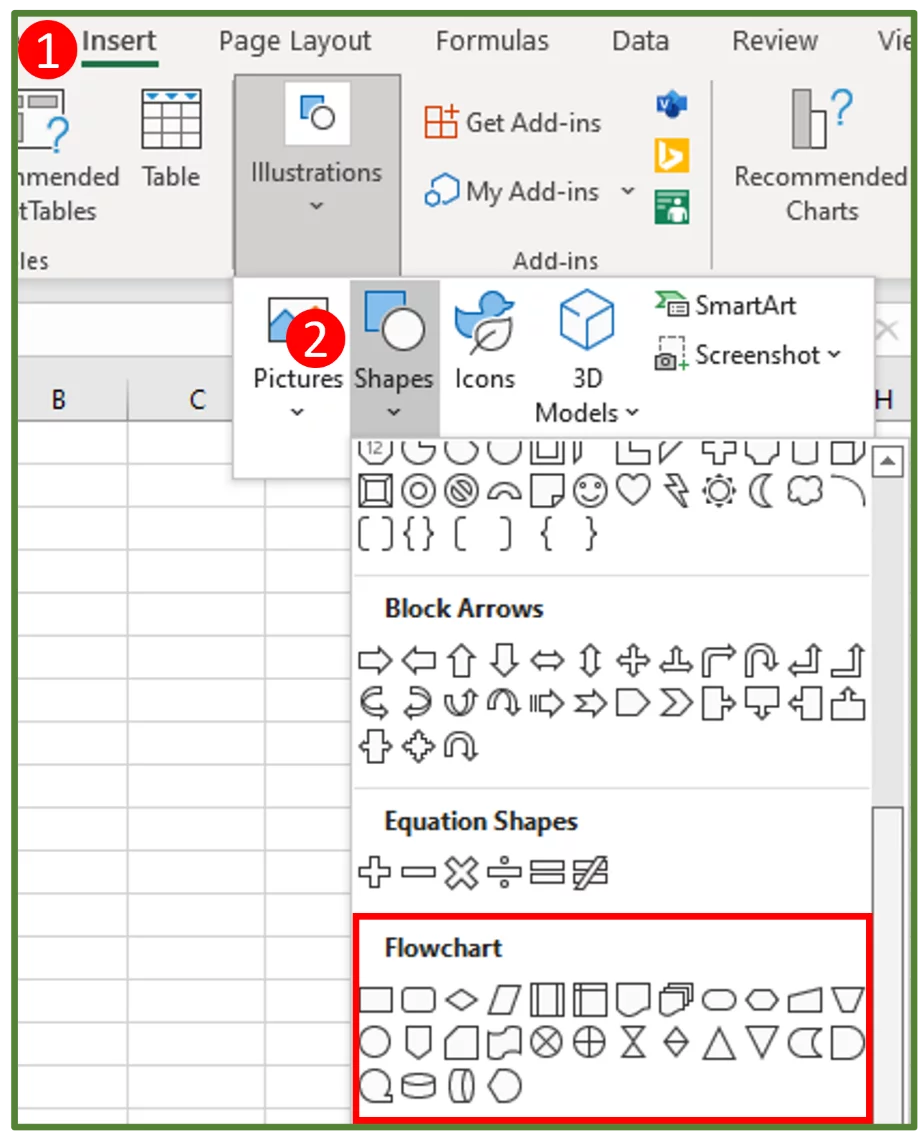Expand the Illustrations group dropdown
The width and height of the screenshot is (918, 1131).
pyautogui.click(x=316, y=203)
